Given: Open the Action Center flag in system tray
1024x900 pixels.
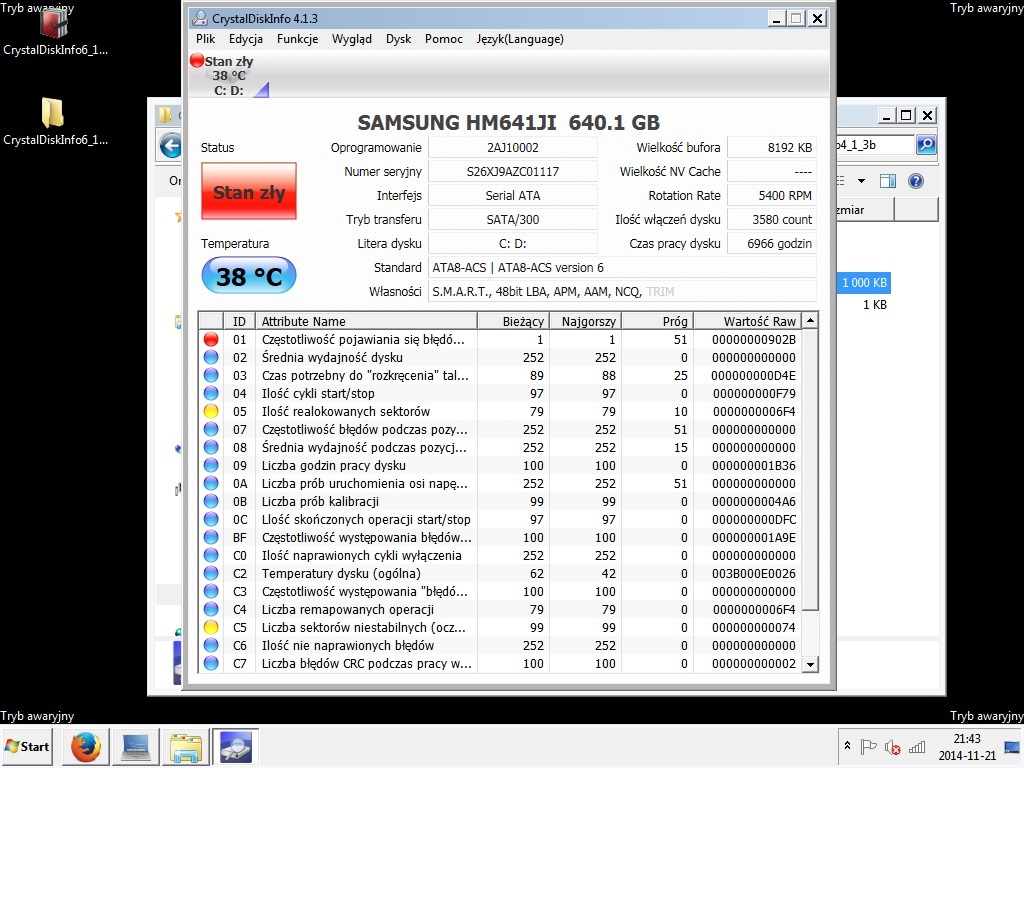Looking at the screenshot, I should tap(868, 747).
